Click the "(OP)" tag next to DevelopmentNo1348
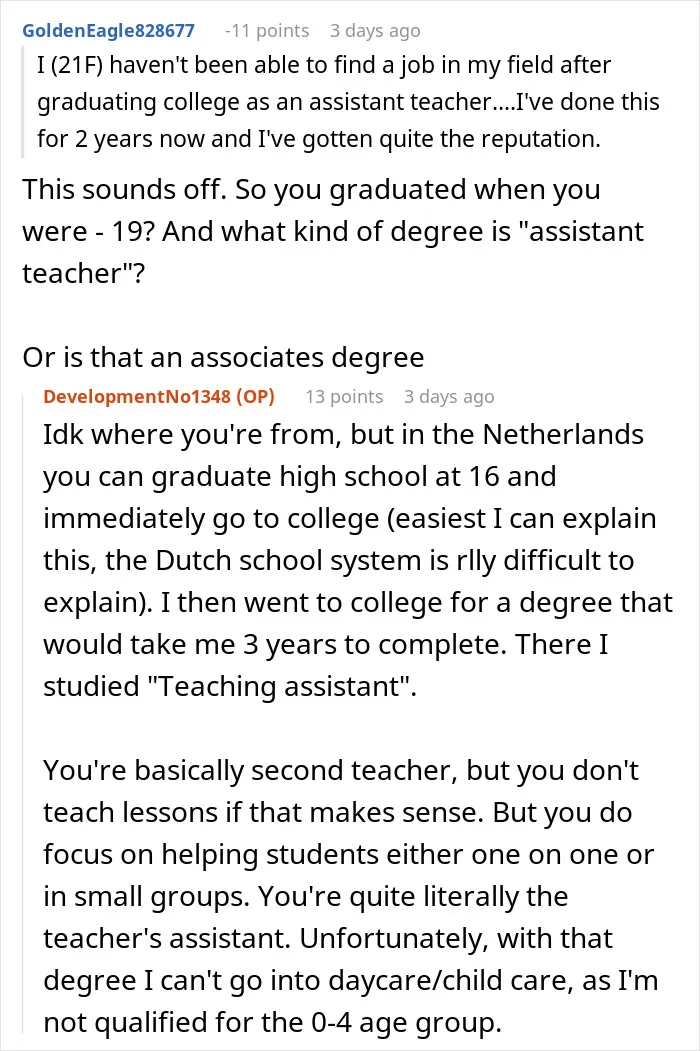Screen dimensions: 700x1051 coord(255,397)
